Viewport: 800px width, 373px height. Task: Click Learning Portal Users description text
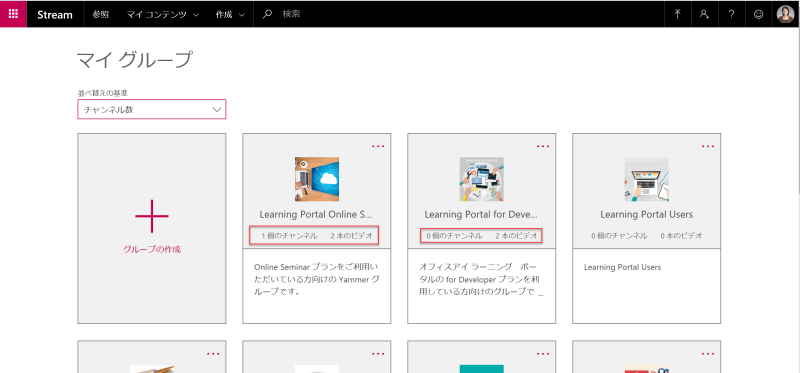click(622, 267)
